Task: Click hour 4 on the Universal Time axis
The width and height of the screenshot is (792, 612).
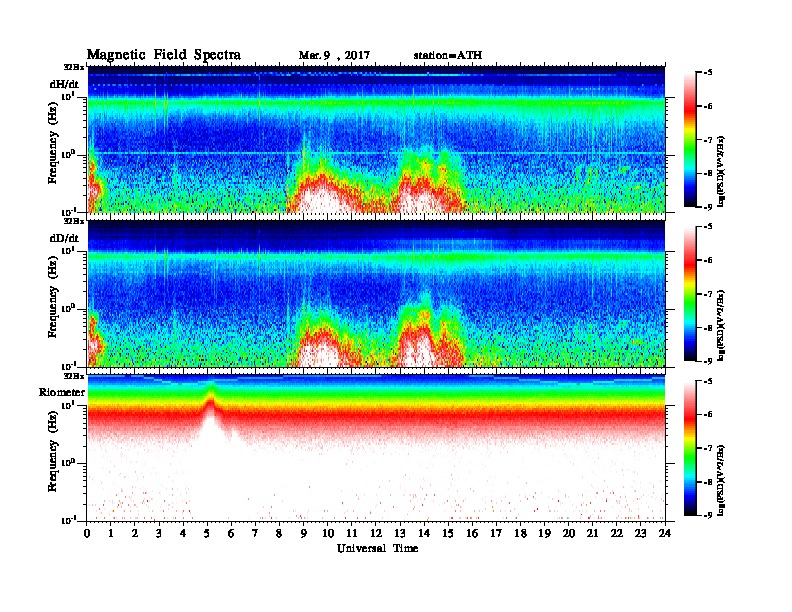Action: coord(183,534)
